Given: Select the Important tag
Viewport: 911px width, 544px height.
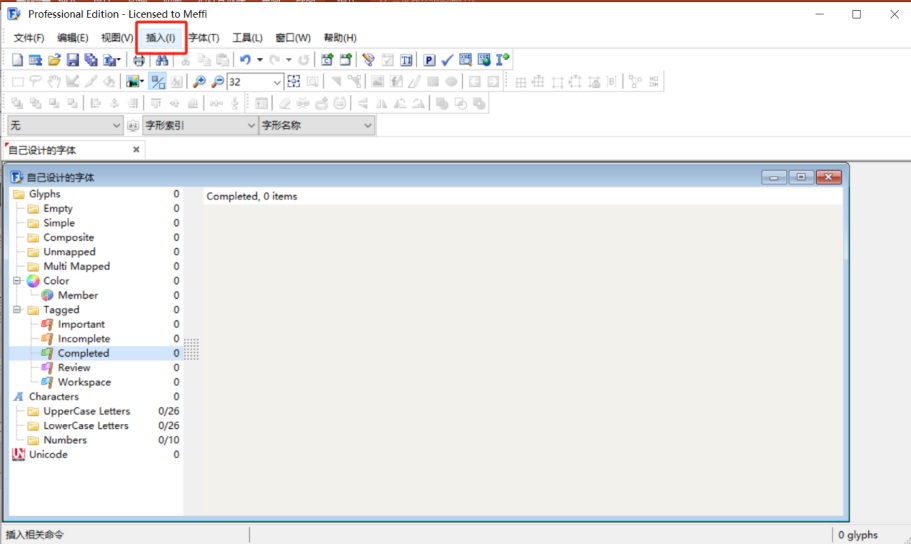Looking at the screenshot, I should (81, 324).
